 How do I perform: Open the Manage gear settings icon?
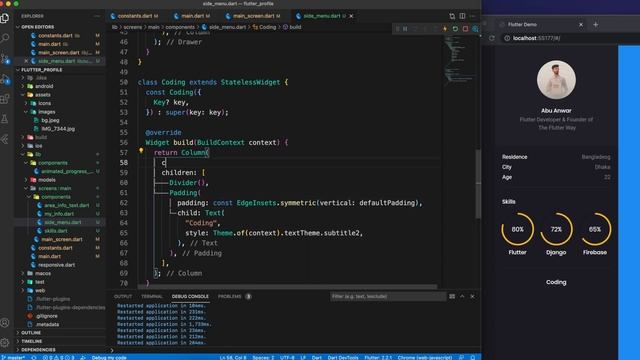5,342
